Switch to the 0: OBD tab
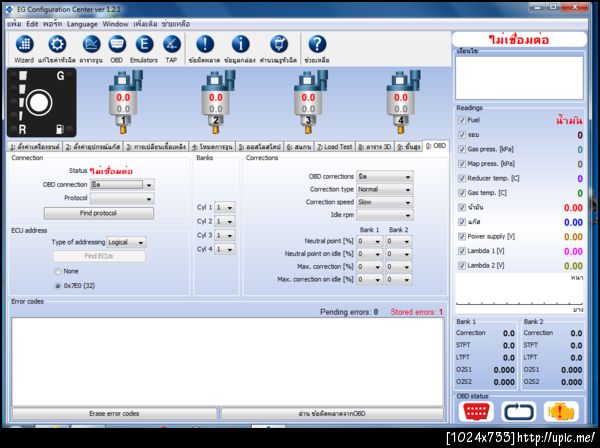 point(435,146)
